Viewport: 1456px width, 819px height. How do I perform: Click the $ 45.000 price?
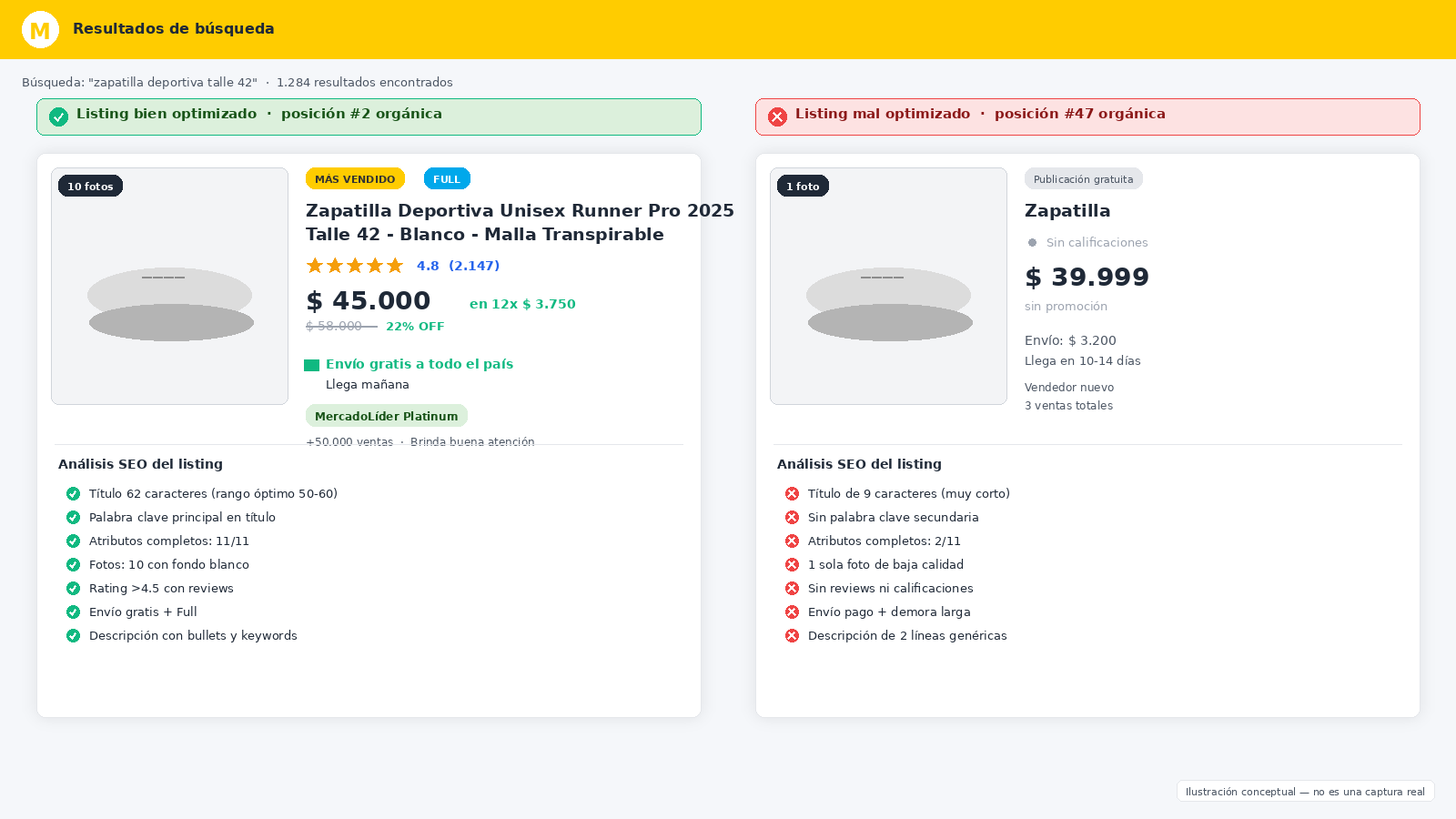point(369,300)
